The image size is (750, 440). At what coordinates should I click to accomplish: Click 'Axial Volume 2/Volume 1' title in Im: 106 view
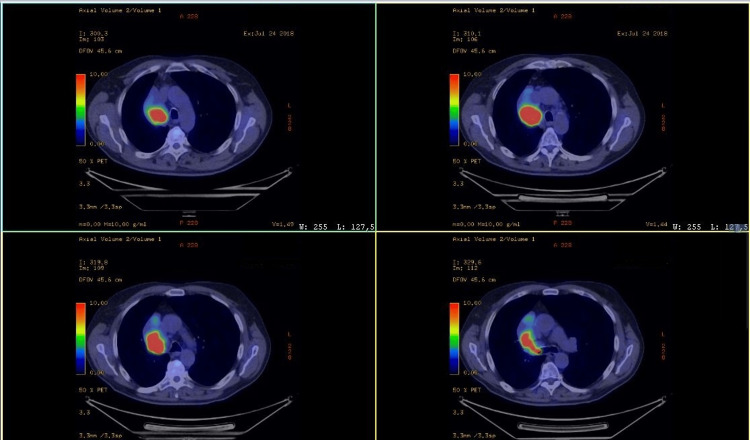tap(494, 10)
